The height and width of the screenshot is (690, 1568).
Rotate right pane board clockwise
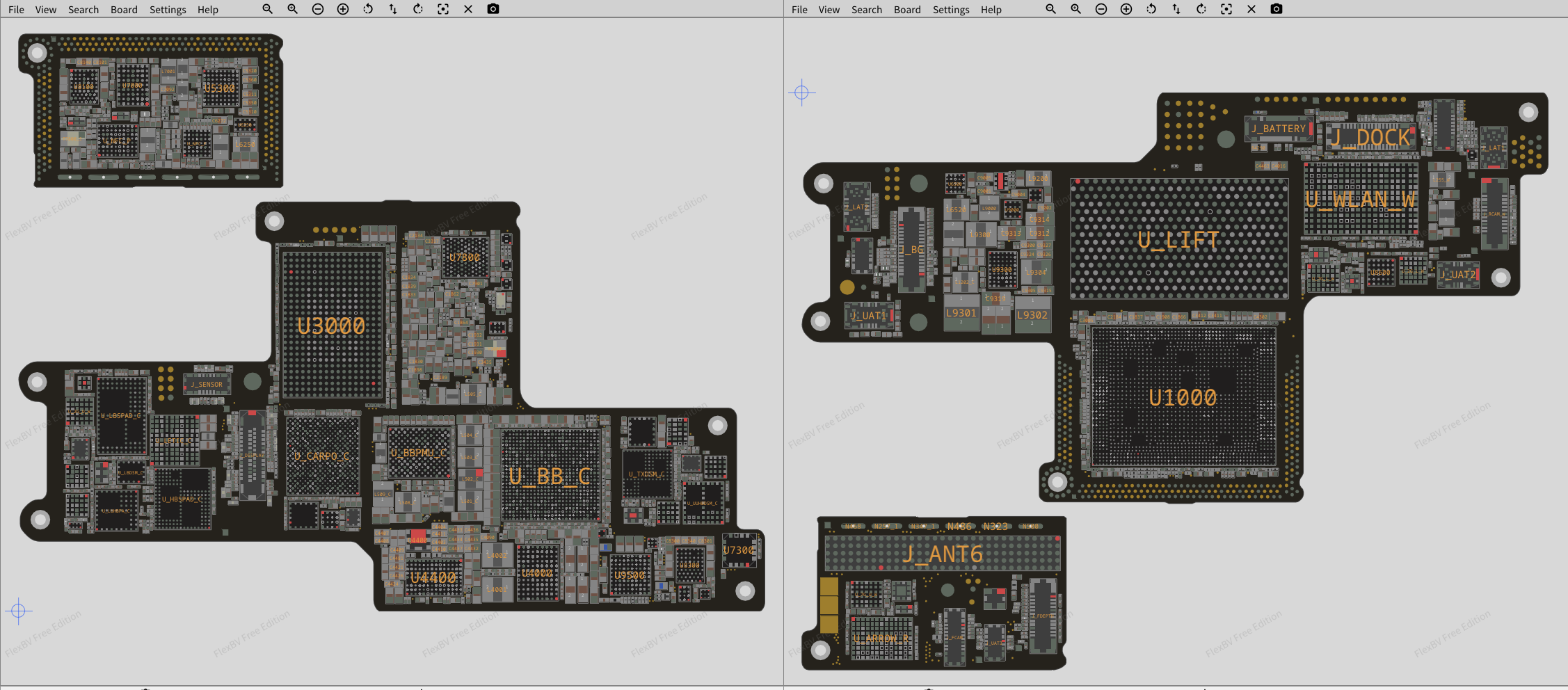click(1201, 9)
